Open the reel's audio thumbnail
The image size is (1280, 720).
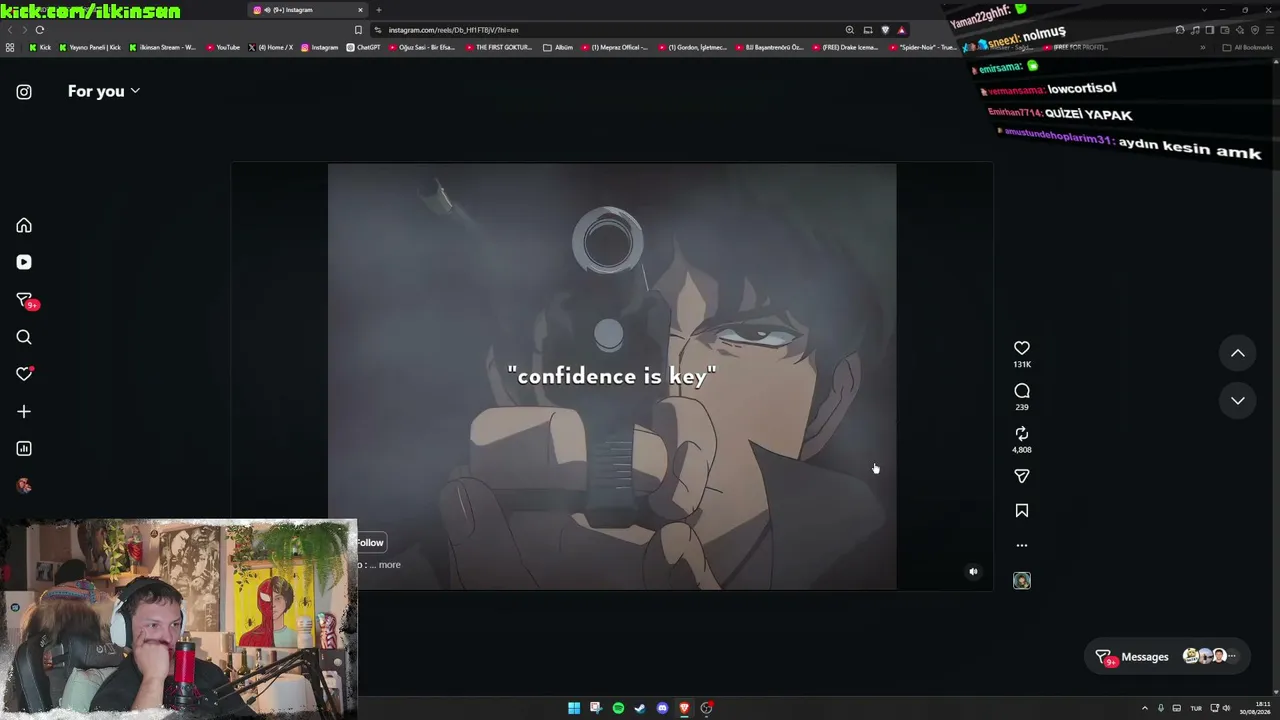(x=1022, y=581)
